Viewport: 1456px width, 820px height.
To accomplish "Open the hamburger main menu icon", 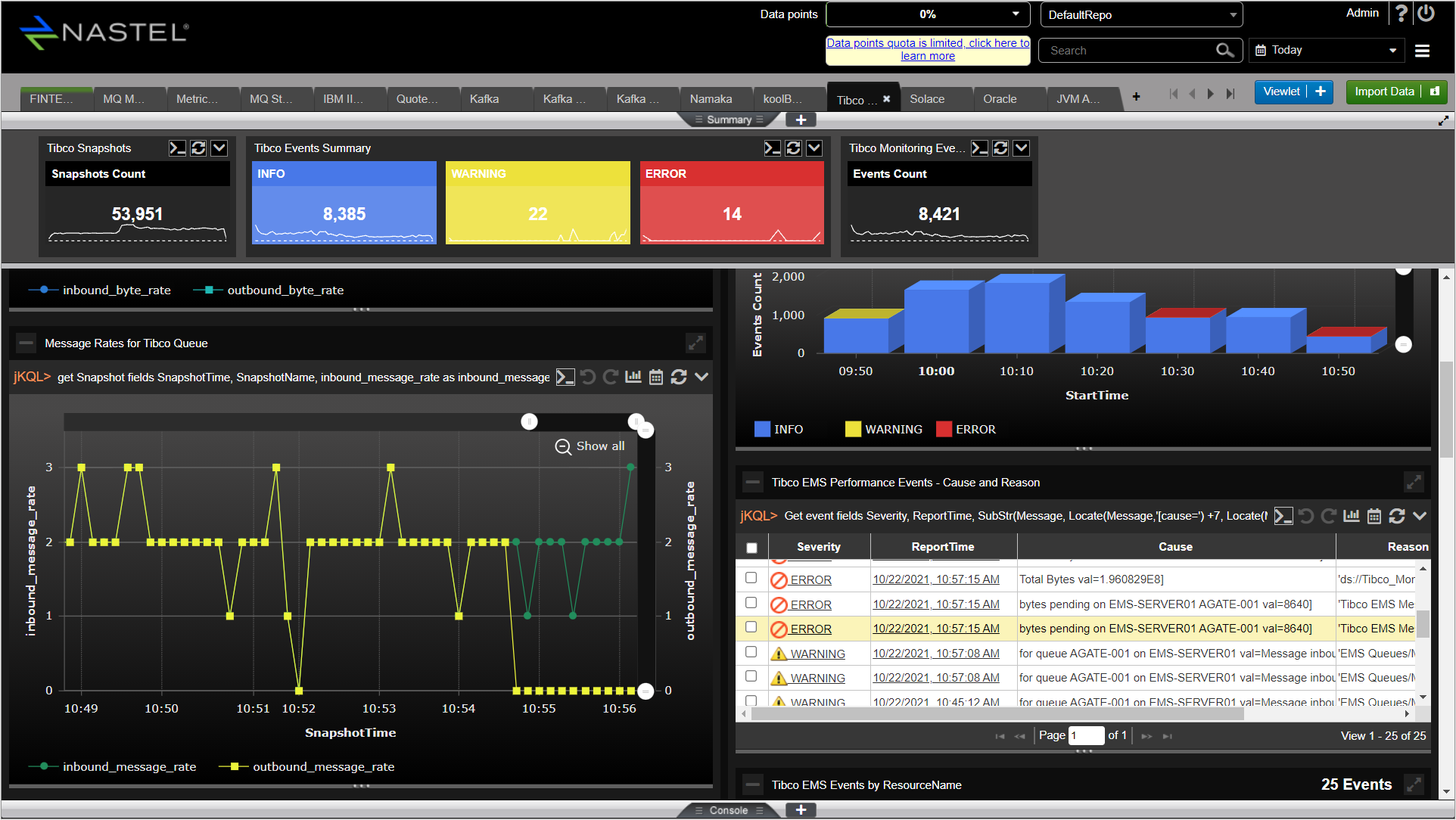I will pos(1422,51).
